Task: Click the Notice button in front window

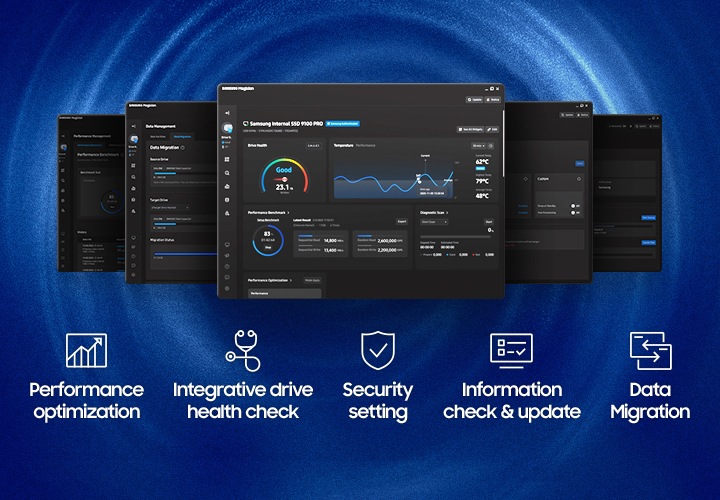Action: [493, 100]
